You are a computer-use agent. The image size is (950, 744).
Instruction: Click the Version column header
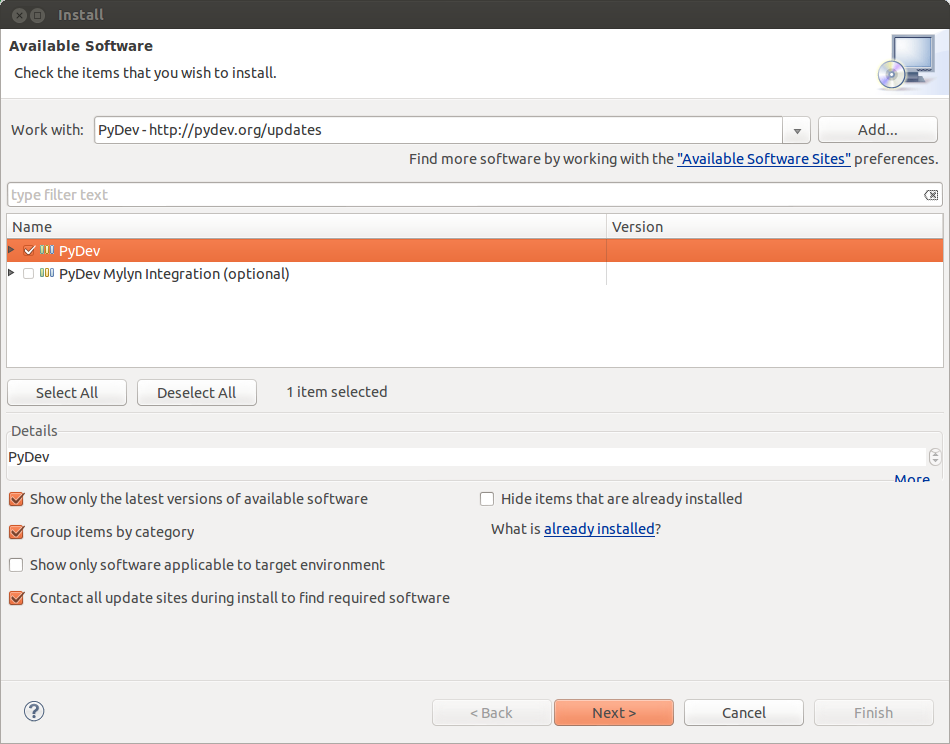click(x=774, y=227)
